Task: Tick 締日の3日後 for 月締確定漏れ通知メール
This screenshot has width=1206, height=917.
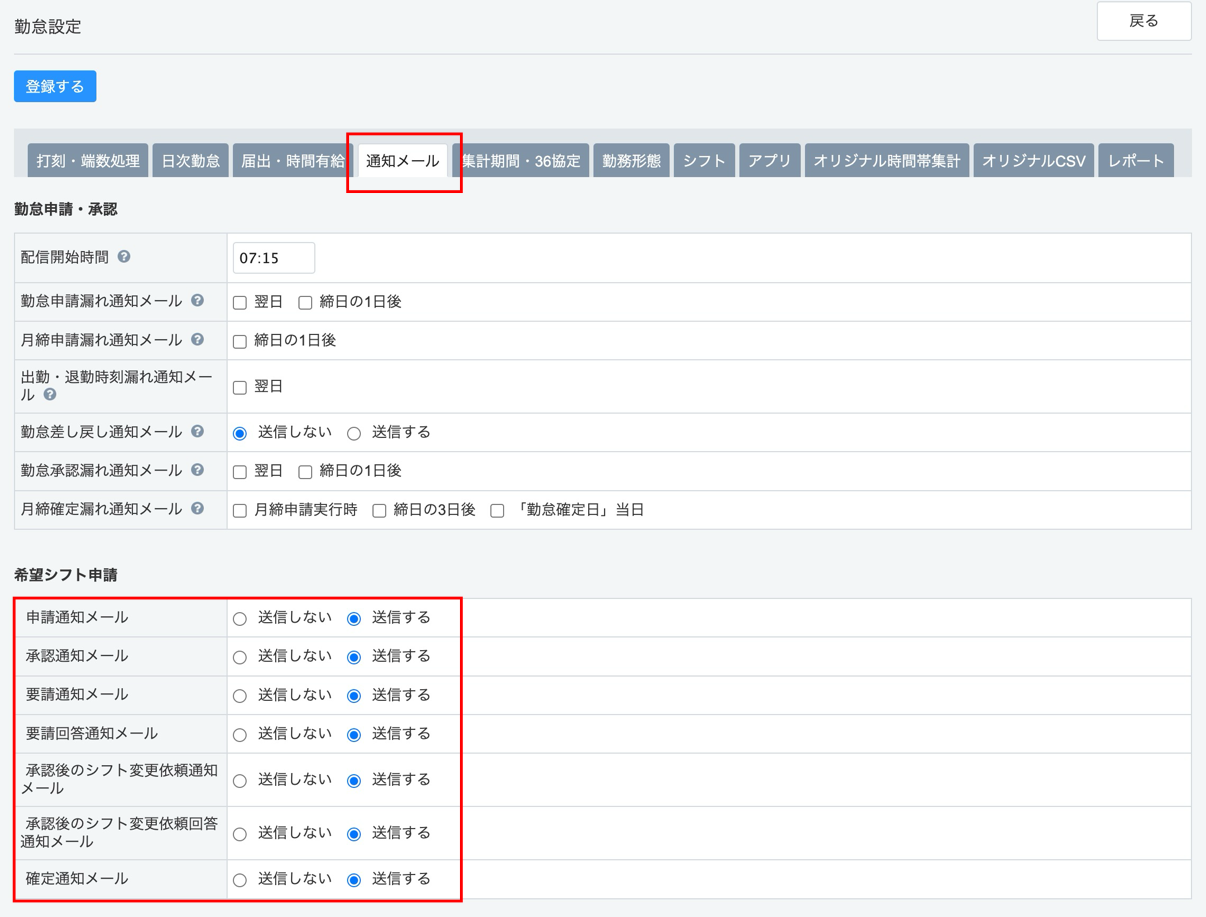Action: coord(379,511)
